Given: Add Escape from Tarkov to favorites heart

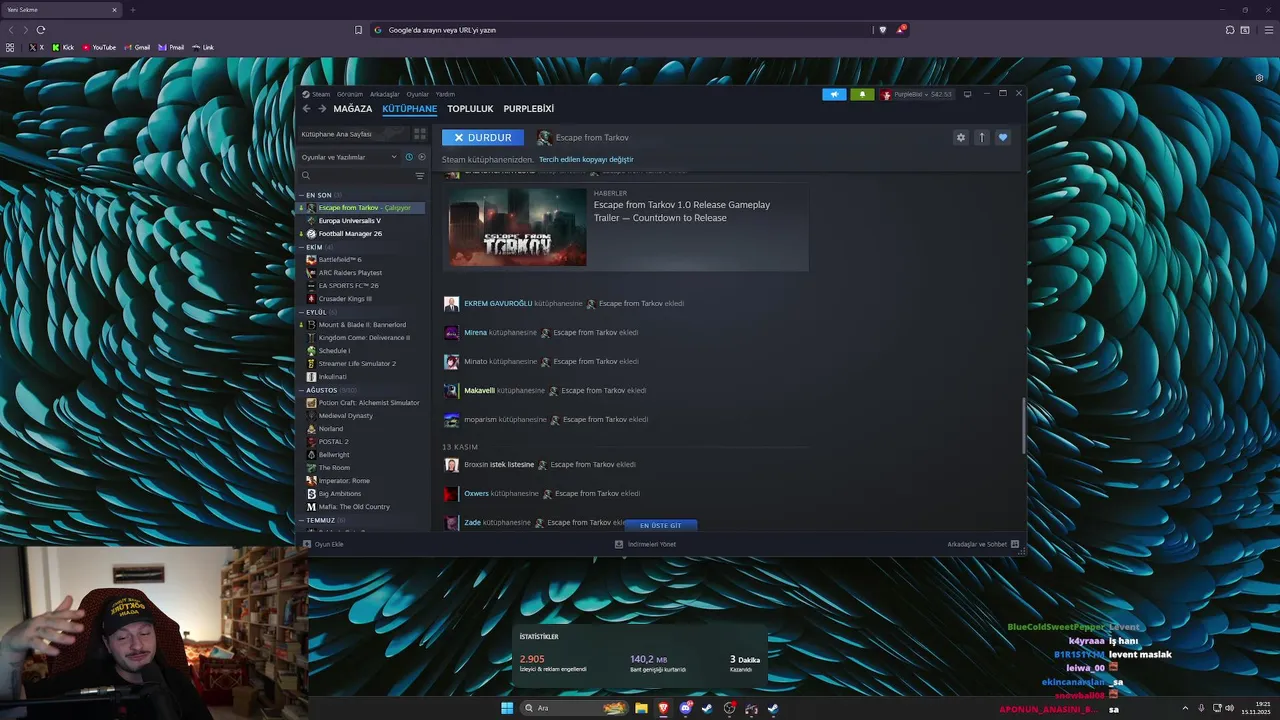Looking at the screenshot, I should pos(1003,138).
